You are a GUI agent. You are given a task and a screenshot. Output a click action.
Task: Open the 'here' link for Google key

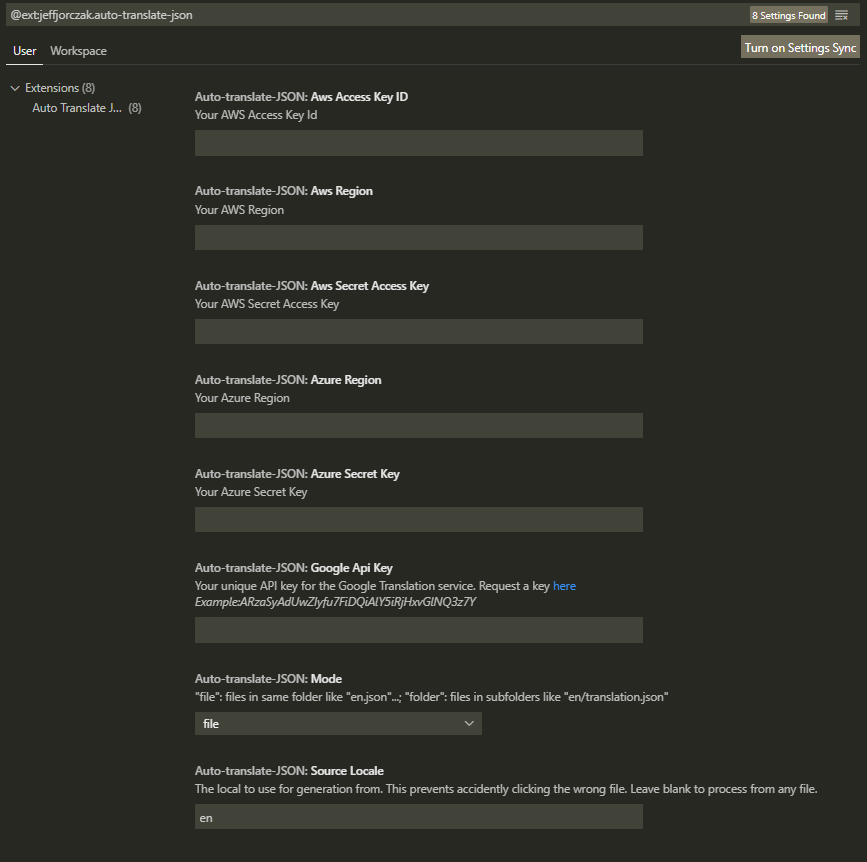(564, 586)
